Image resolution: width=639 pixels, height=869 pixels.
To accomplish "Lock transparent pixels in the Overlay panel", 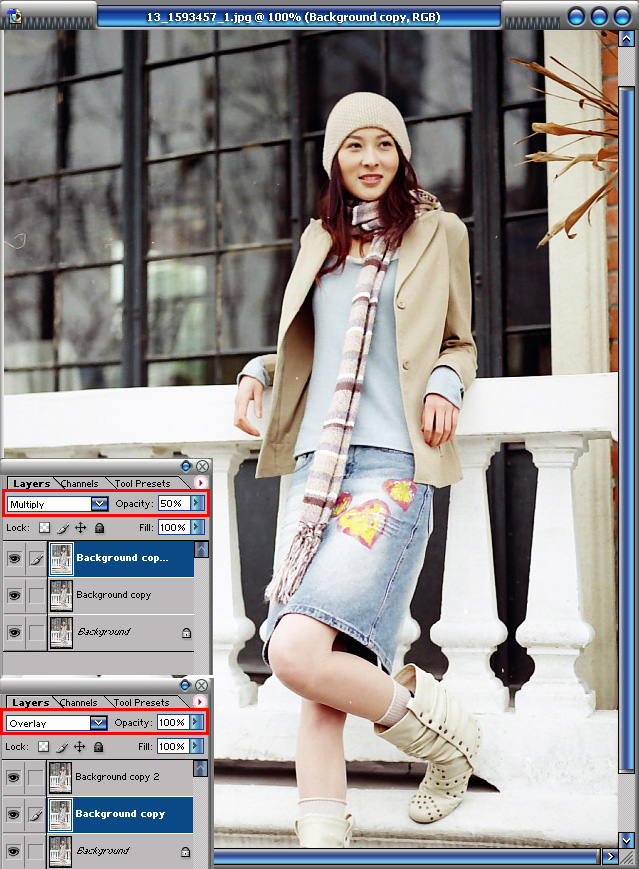I will [43, 747].
